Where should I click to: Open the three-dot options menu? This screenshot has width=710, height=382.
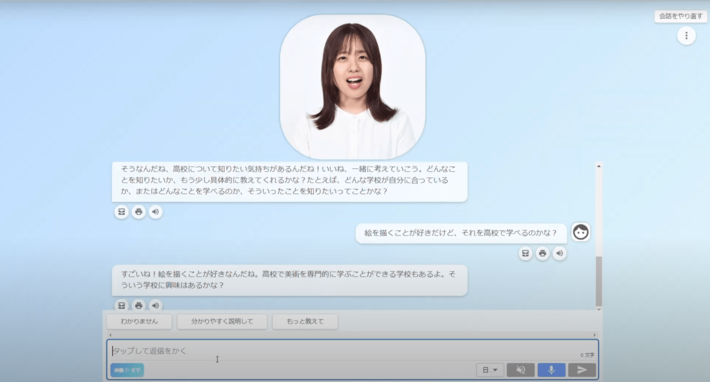(686, 36)
